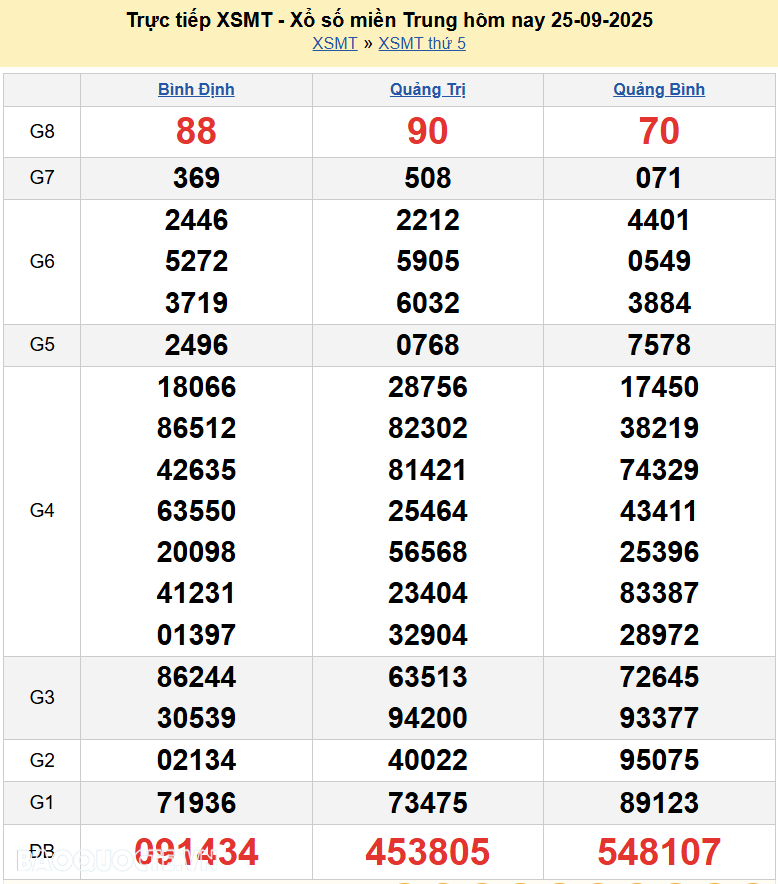Click Bình Định G3 number 86244
The width and height of the screenshot is (778, 884).
pyautogui.click(x=196, y=677)
